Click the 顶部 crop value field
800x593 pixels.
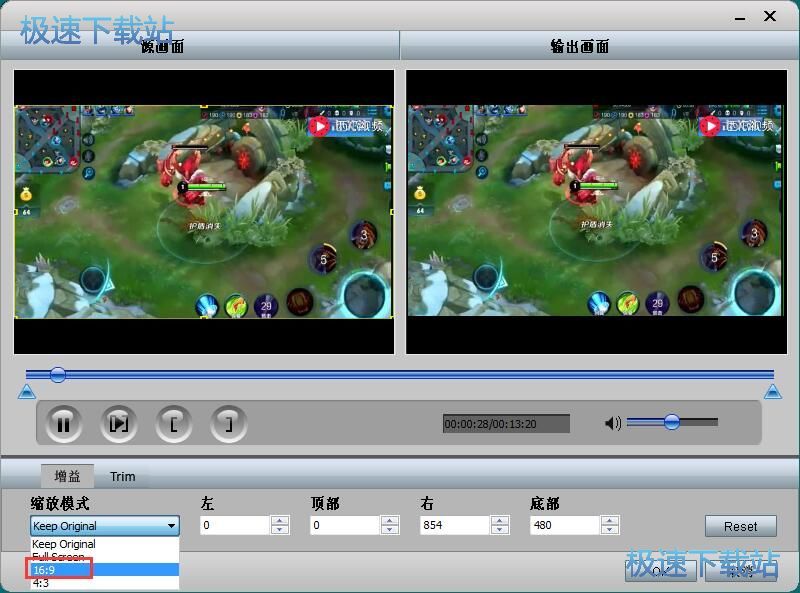click(x=345, y=525)
